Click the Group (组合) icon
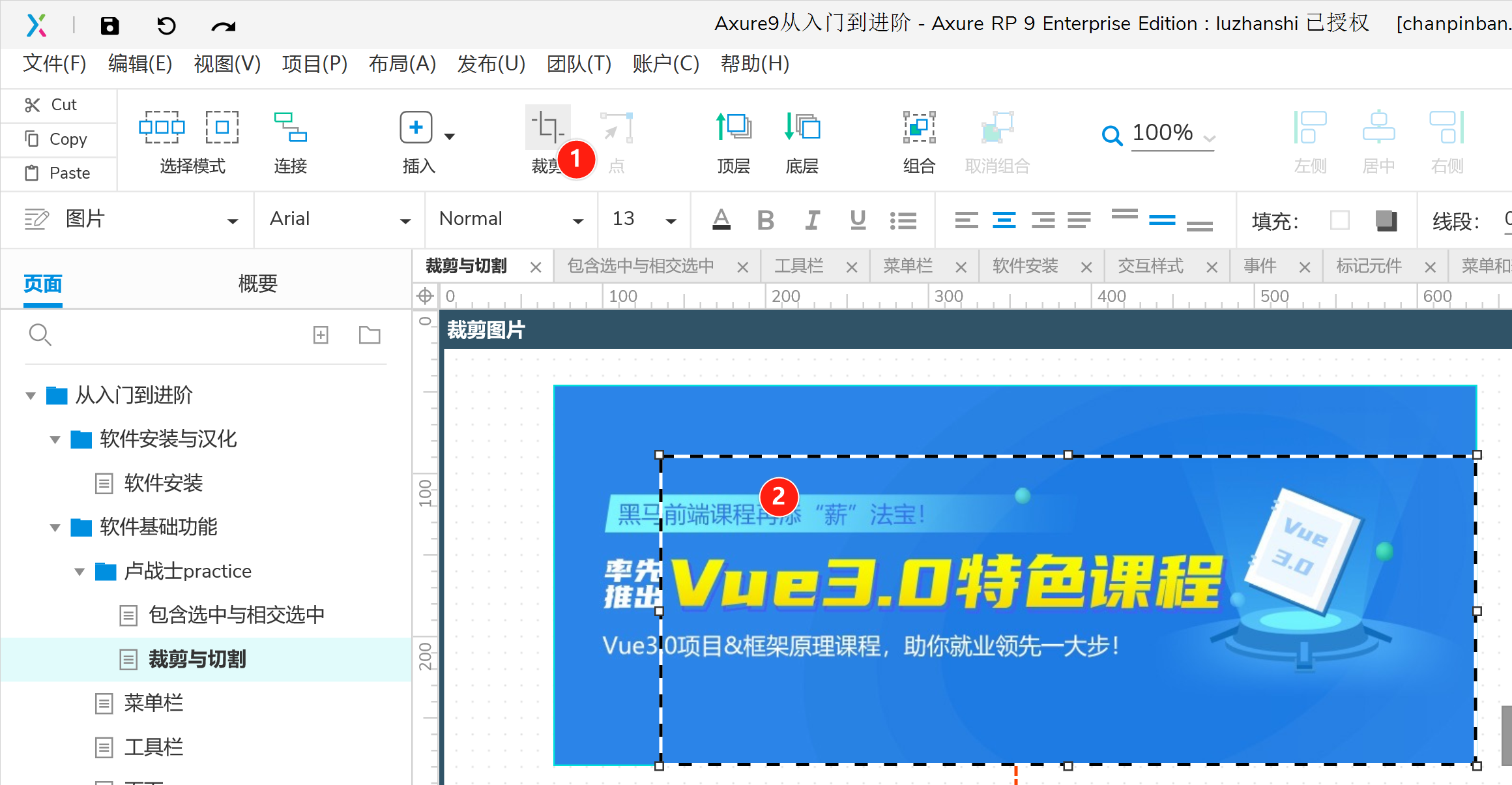Screen dimensions: 1512x785 (x=919, y=127)
